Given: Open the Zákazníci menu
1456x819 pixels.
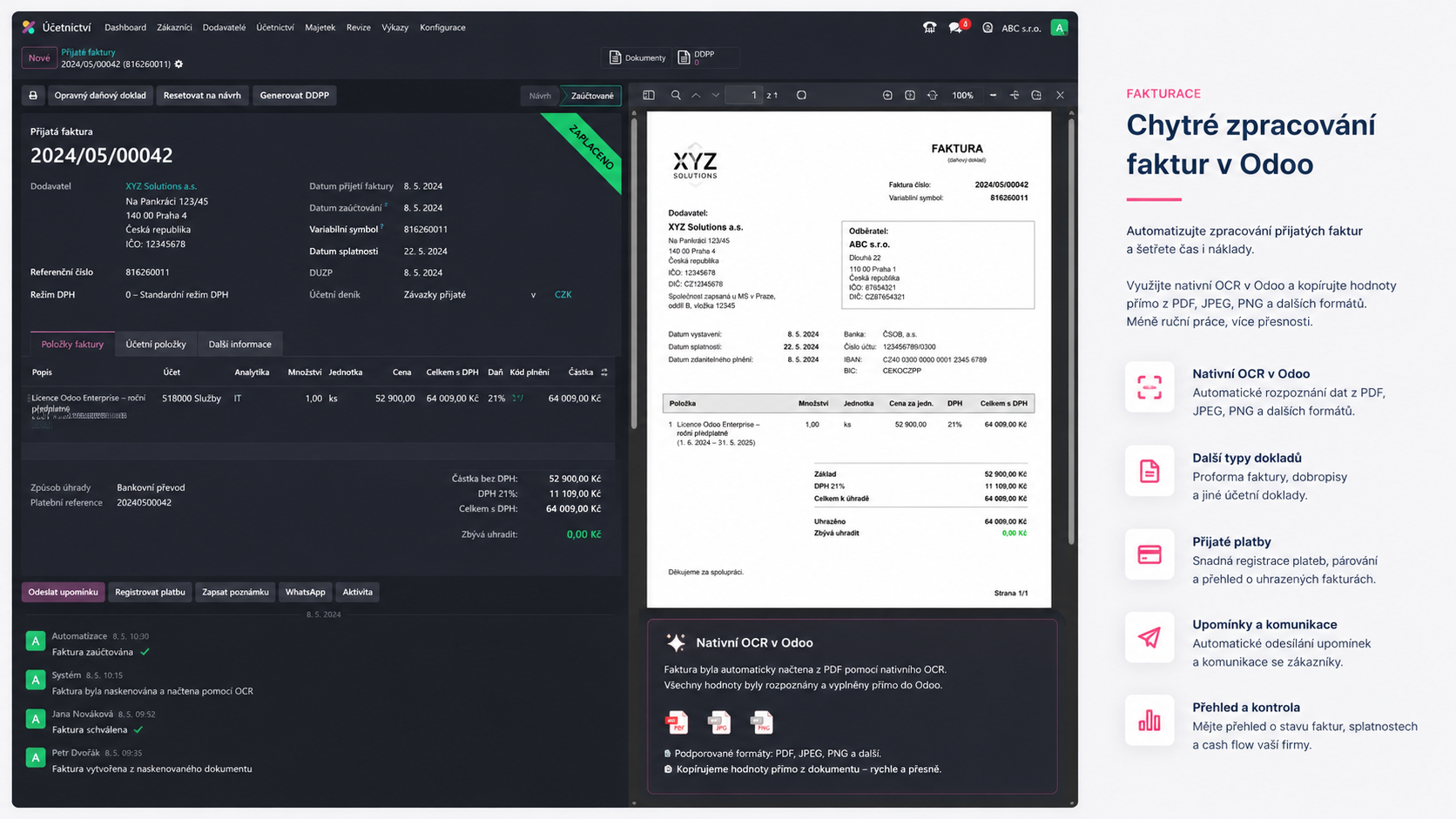Looking at the screenshot, I should click(174, 28).
